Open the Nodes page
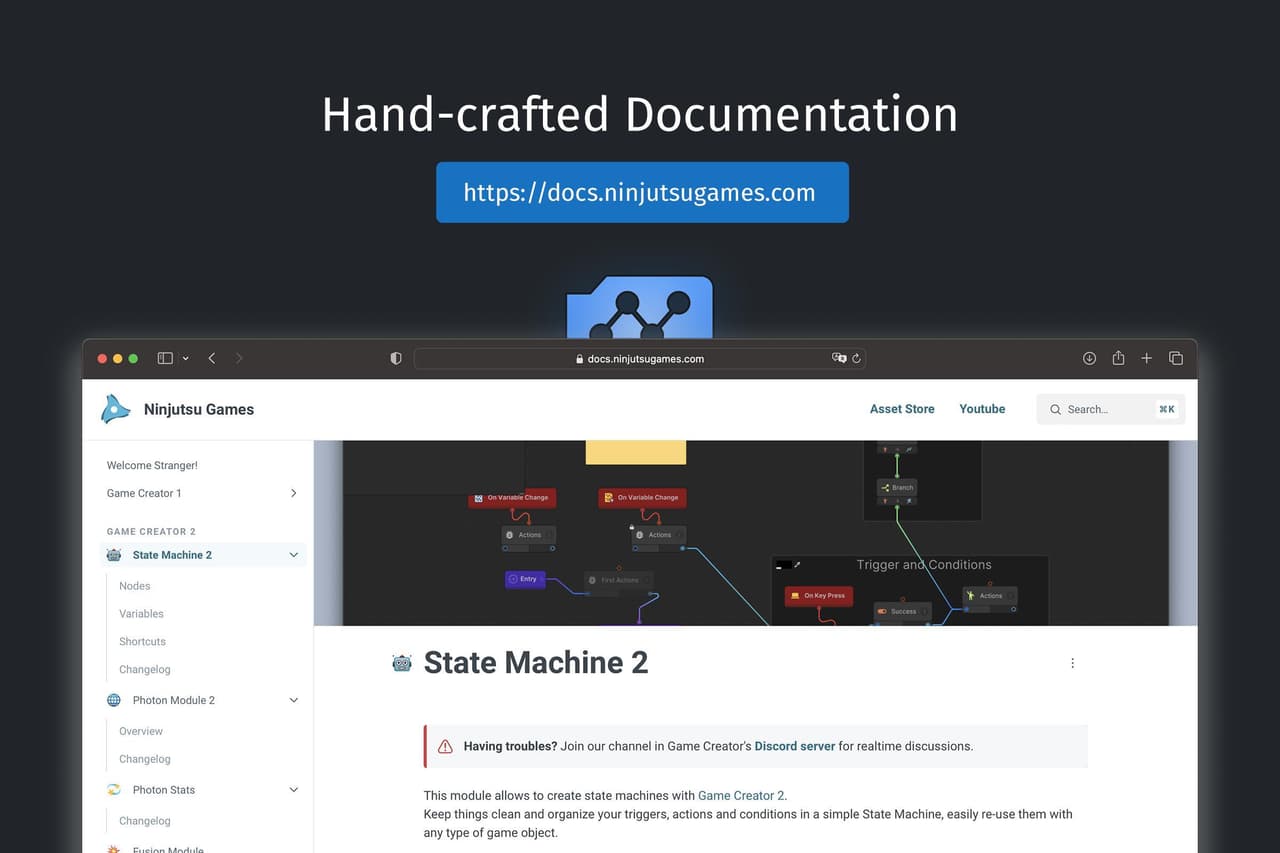 [x=134, y=586]
